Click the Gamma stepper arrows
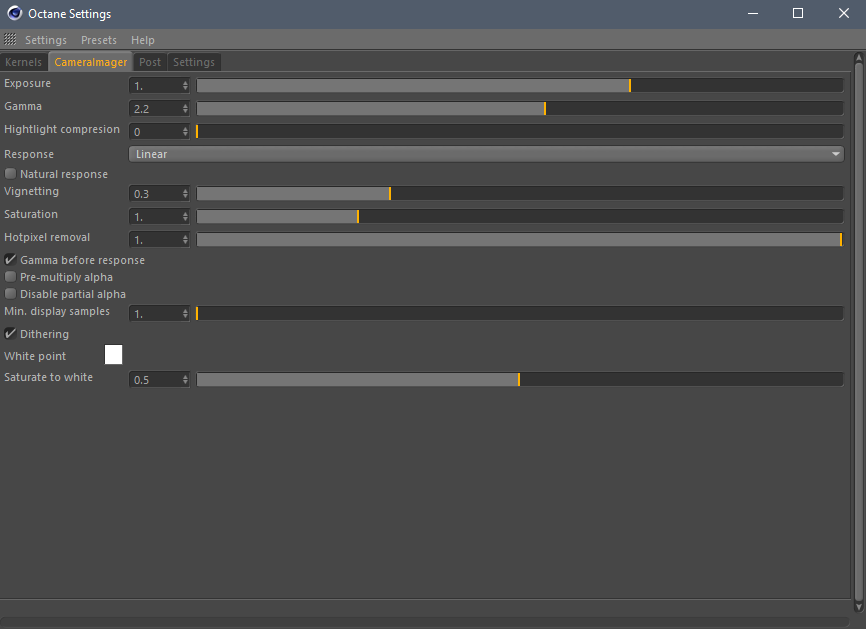The height and width of the screenshot is (629, 866). (x=185, y=109)
